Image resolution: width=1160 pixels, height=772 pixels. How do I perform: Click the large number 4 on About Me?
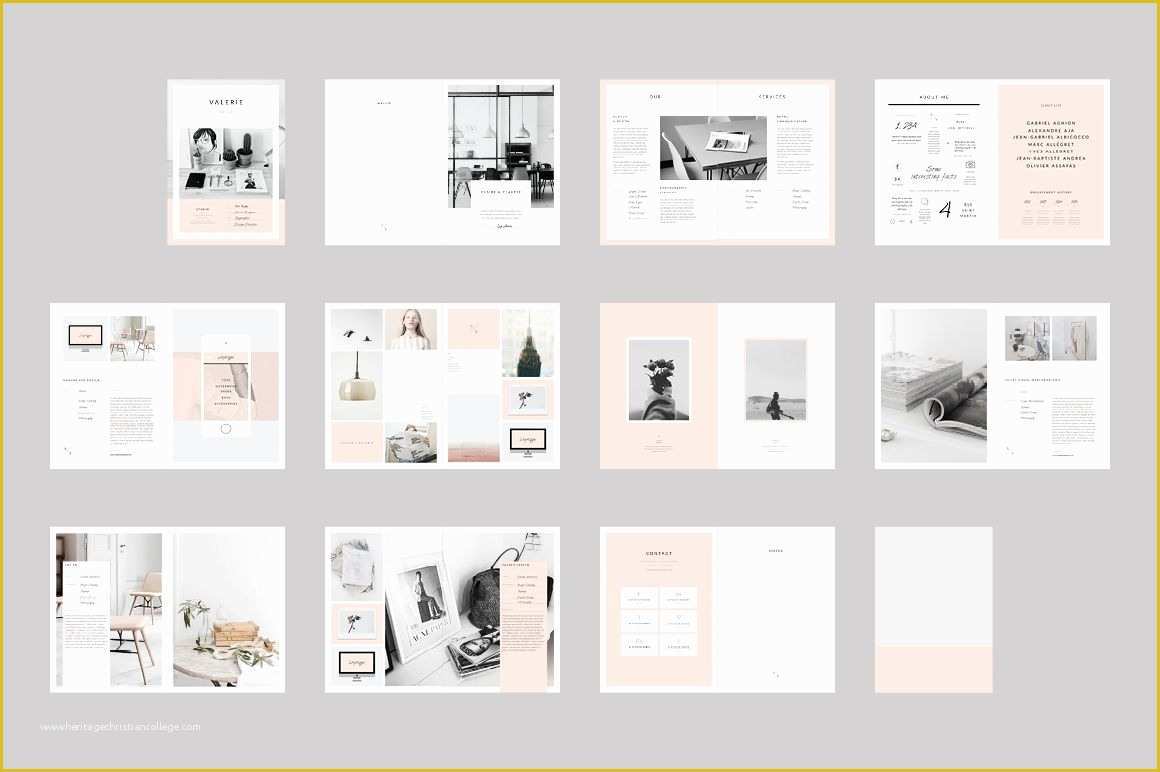[945, 209]
